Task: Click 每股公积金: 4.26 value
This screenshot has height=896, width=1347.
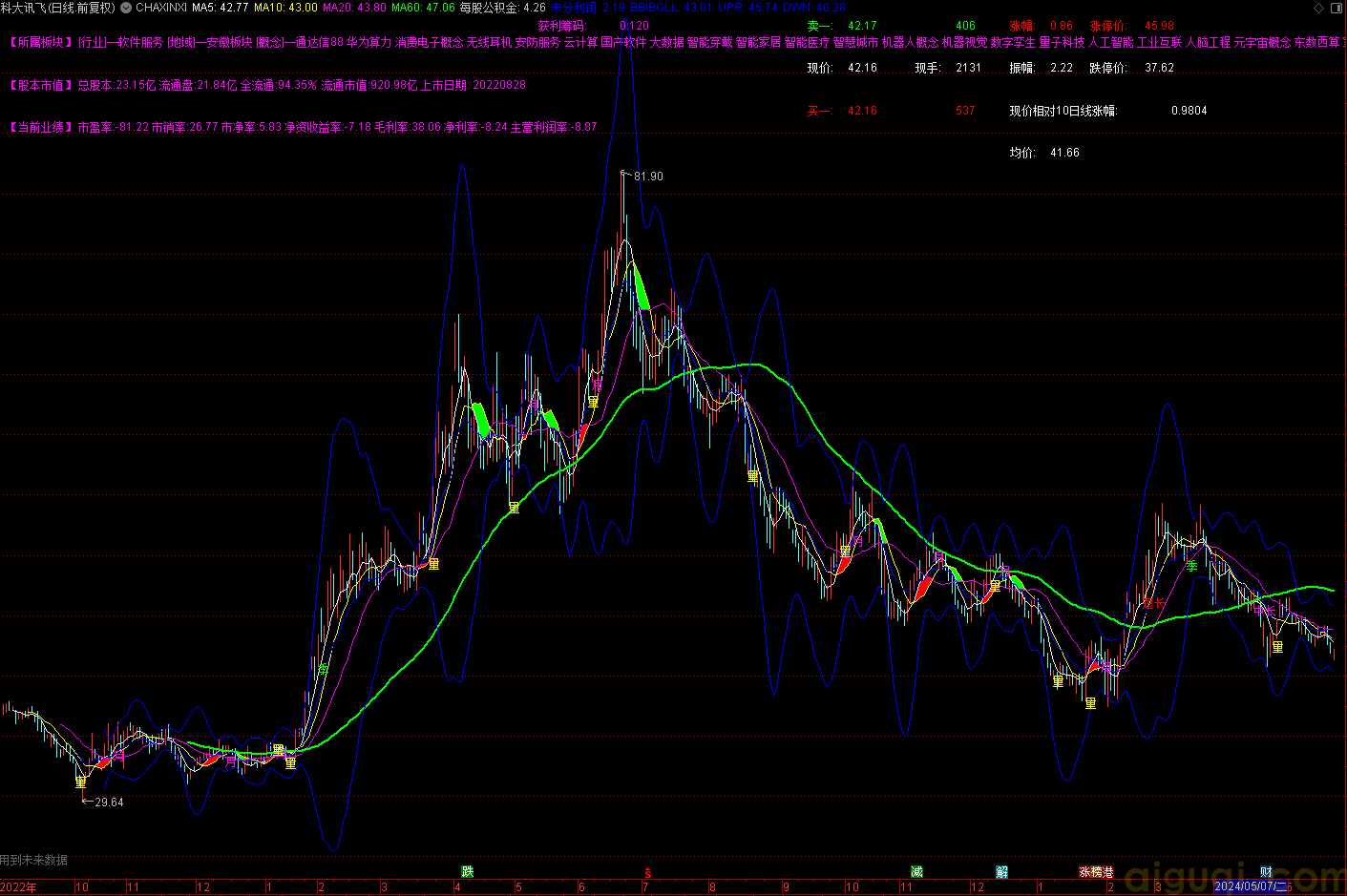Action: (x=503, y=8)
